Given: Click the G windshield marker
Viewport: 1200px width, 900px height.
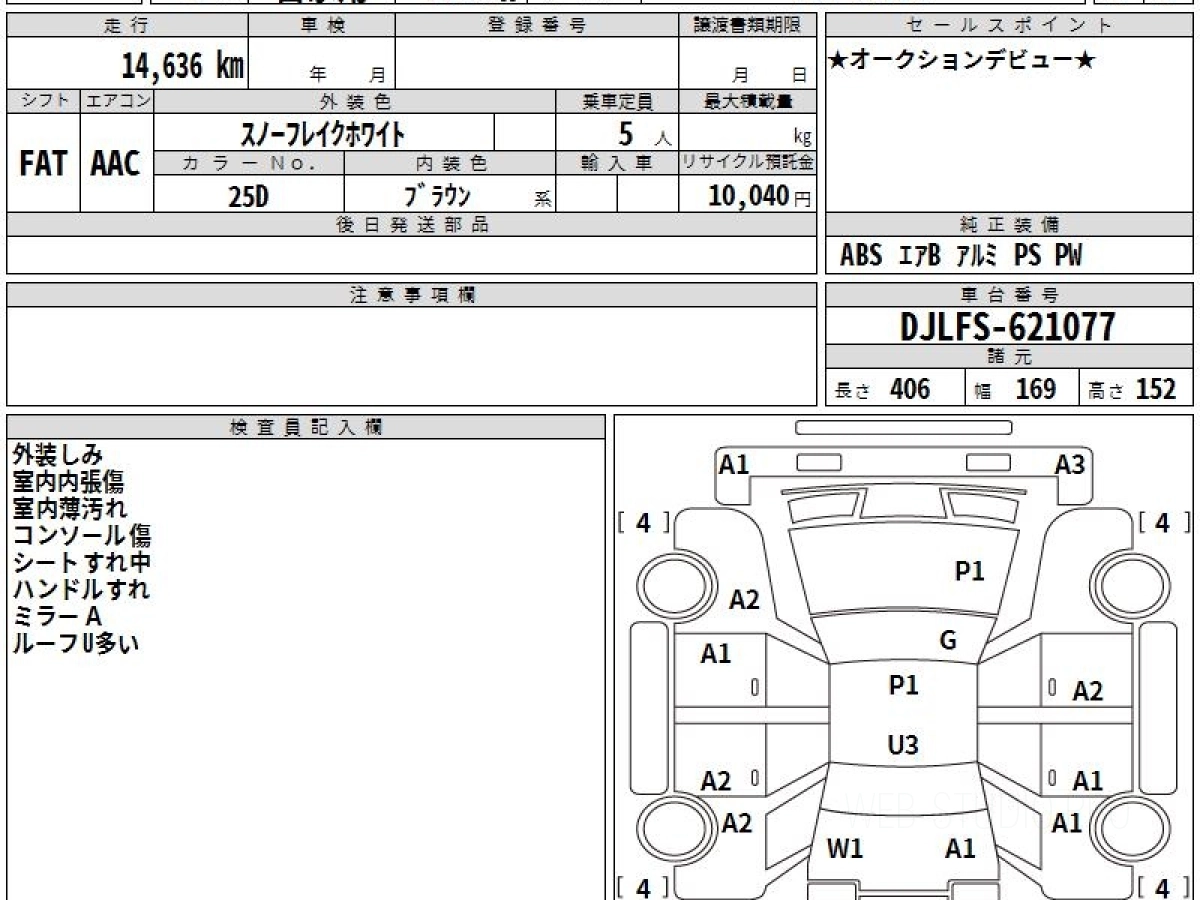Looking at the screenshot, I should (x=948, y=641).
